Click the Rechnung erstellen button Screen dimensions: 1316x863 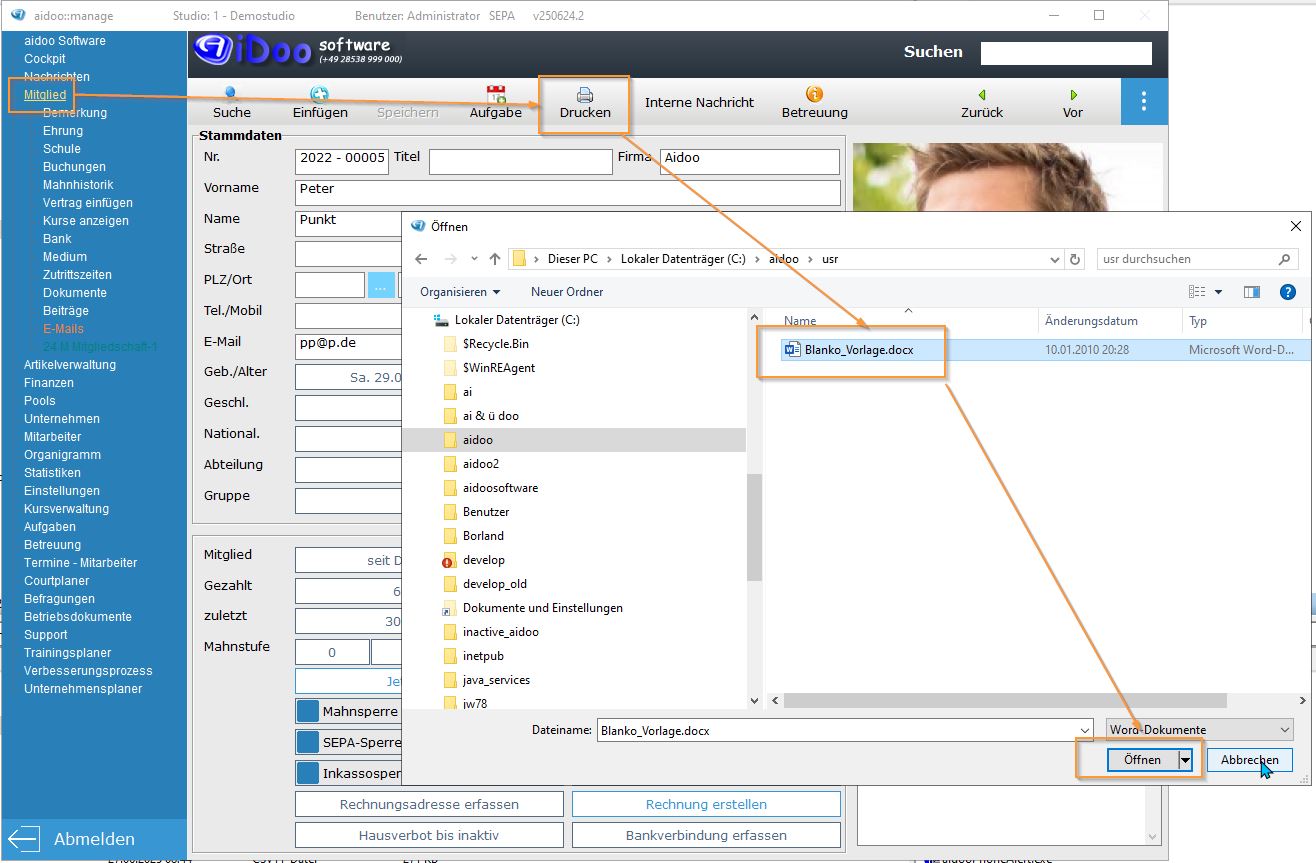[x=706, y=804]
